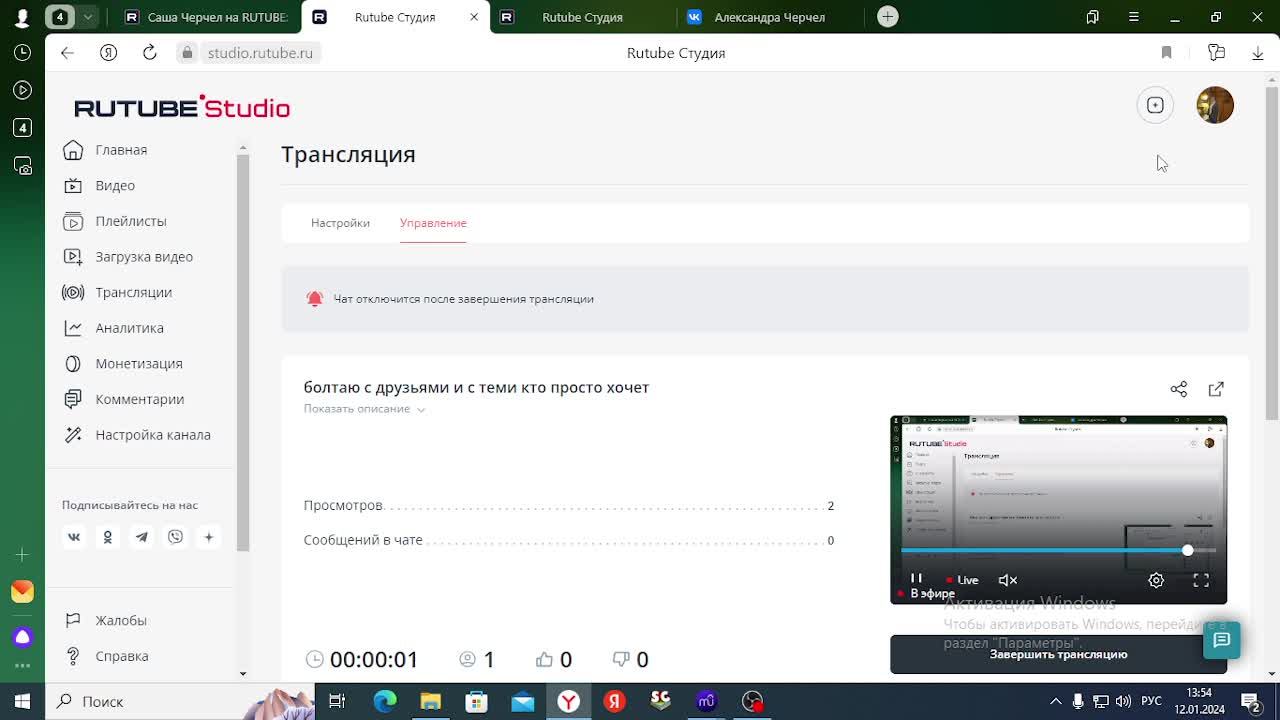The height and width of the screenshot is (720, 1280).
Task: End stream with Завершить трансляцию button
Action: (x=1058, y=654)
